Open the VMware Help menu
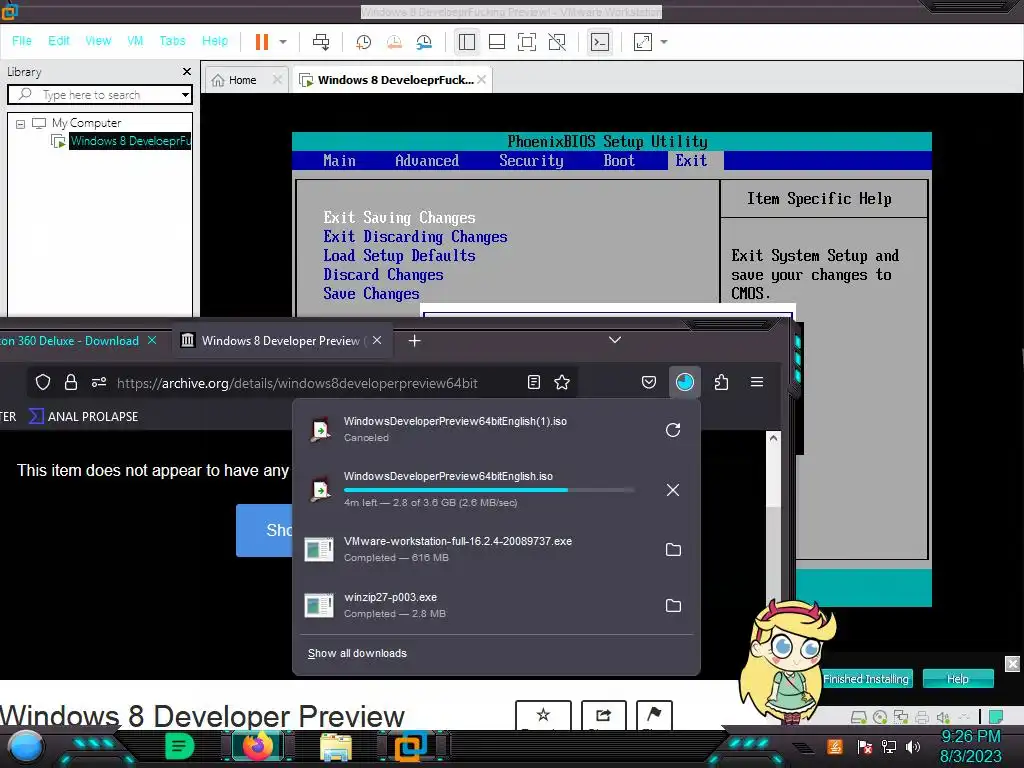Image resolution: width=1024 pixels, height=768 pixels. pos(215,40)
